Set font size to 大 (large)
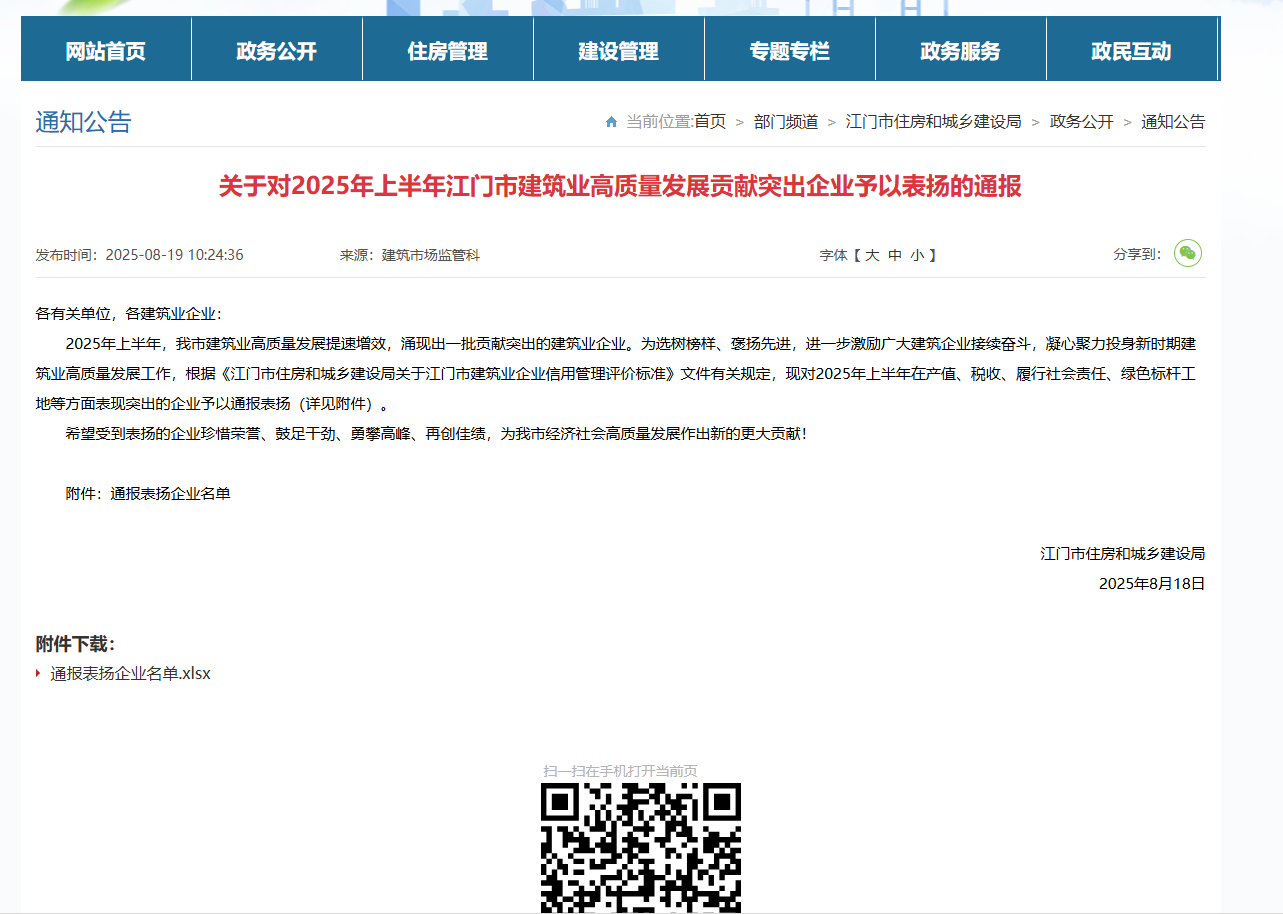 point(872,255)
